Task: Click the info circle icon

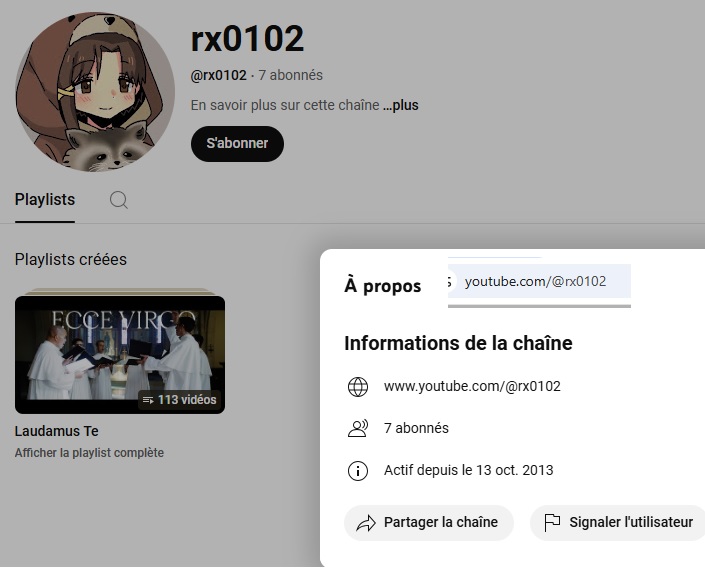Action: [358, 471]
